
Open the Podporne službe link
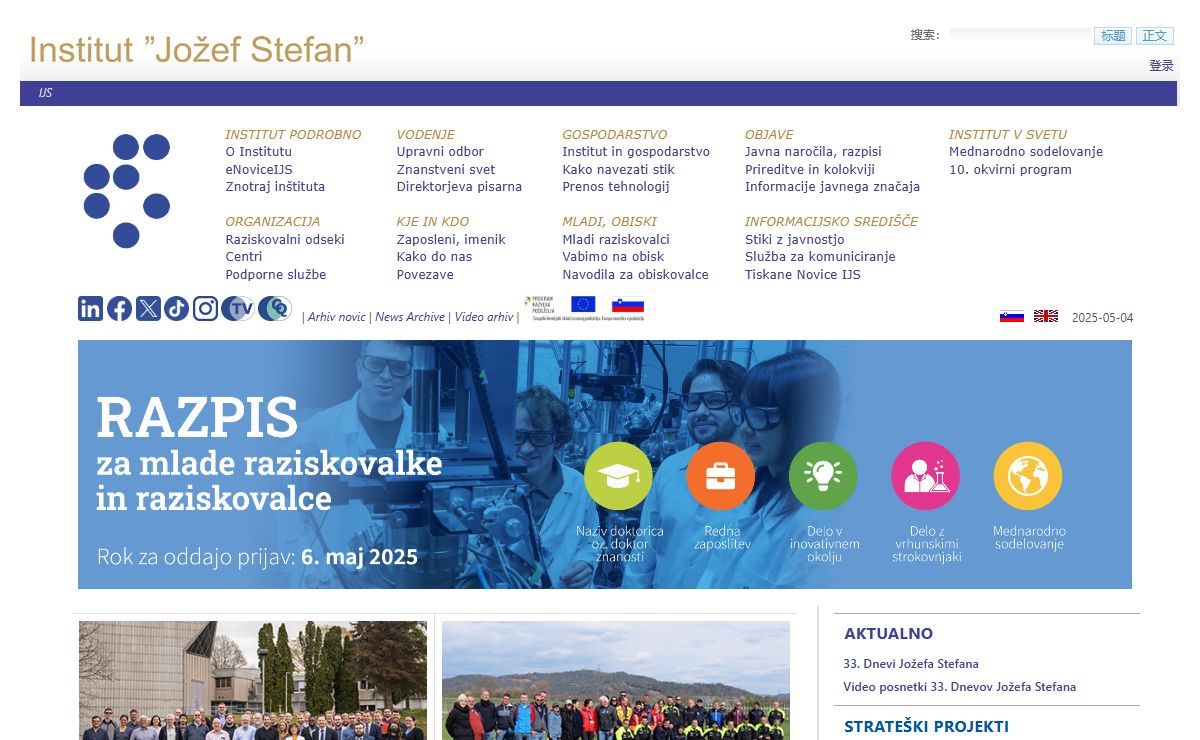click(276, 274)
